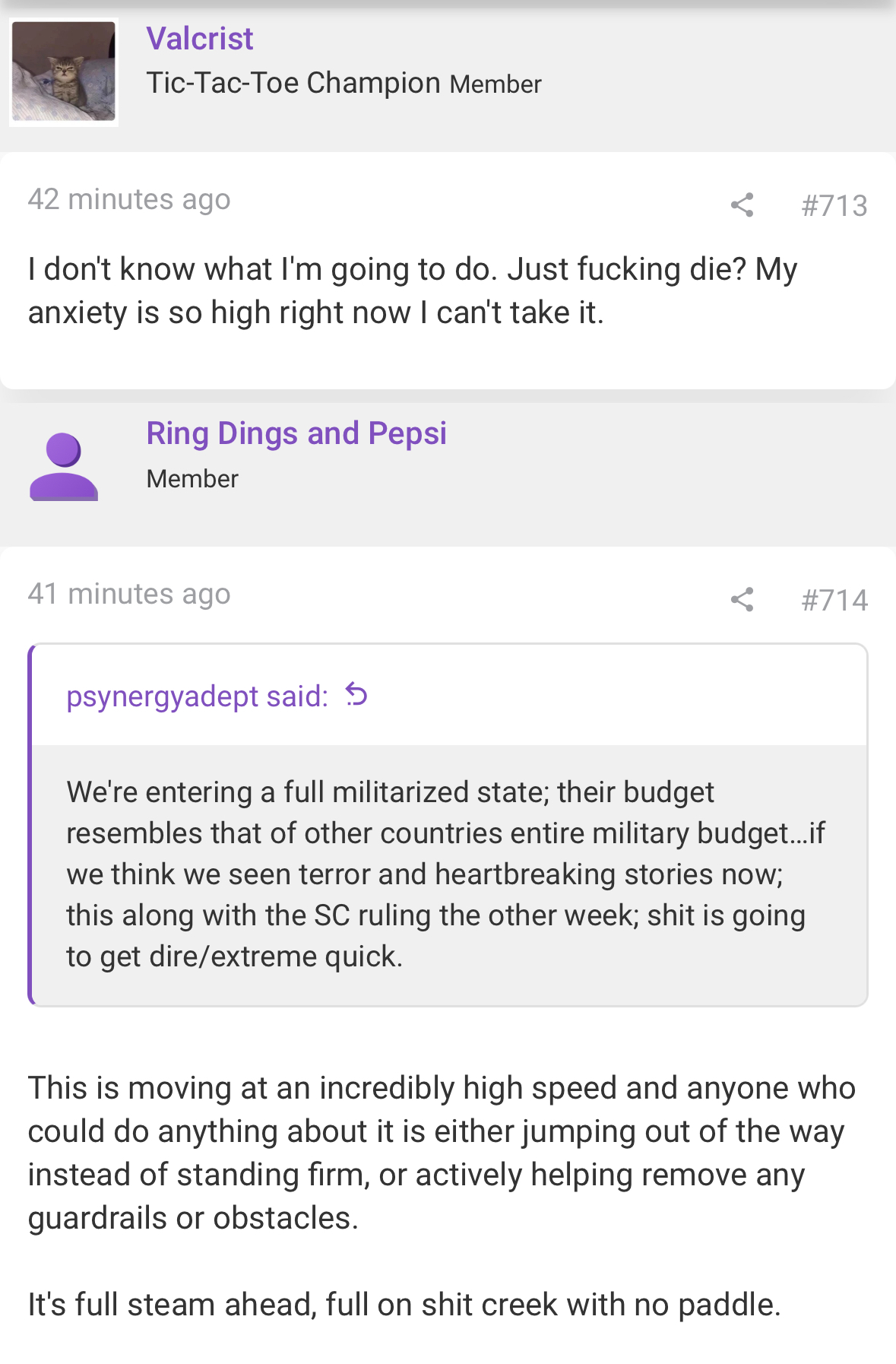Click share icon on post #713
This screenshot has height=1364, width=896.
[742, 205]
